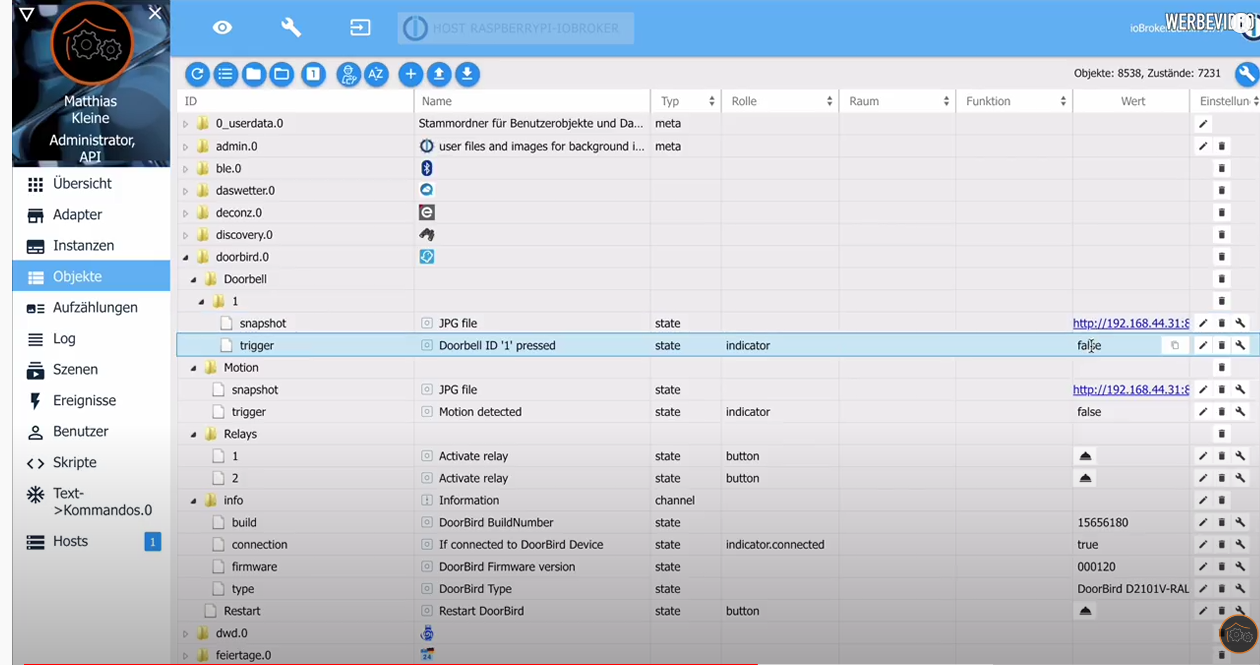This screenshot has width=1260, height=665.
Task: Expand the deconz.0 folder
Action: coord(185,213)
